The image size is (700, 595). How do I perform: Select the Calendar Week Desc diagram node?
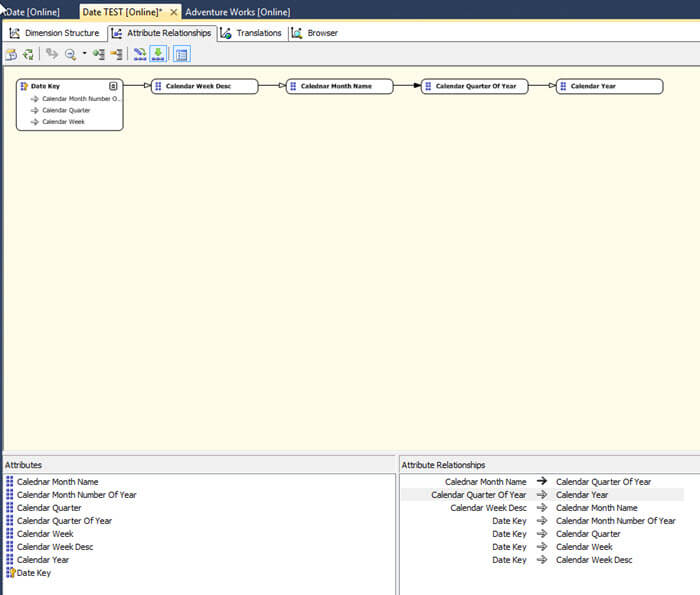click(x=204, y=86)
